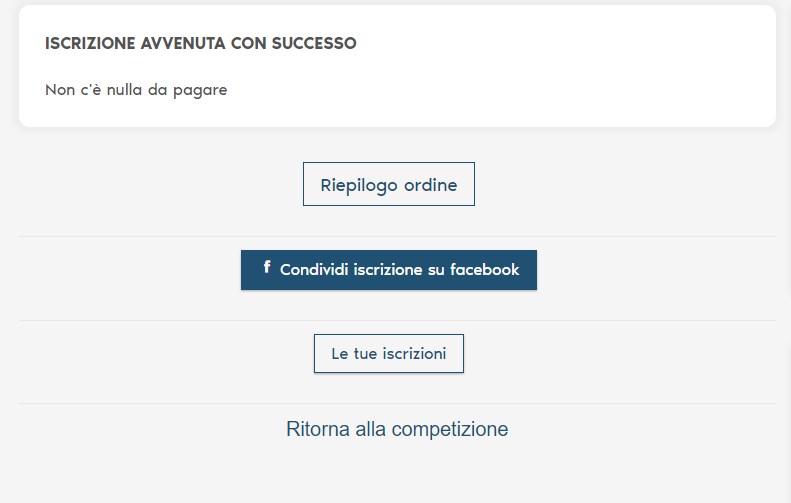Return to the competition page
This screenshot has height=503, width=791.
pos(397,430)
